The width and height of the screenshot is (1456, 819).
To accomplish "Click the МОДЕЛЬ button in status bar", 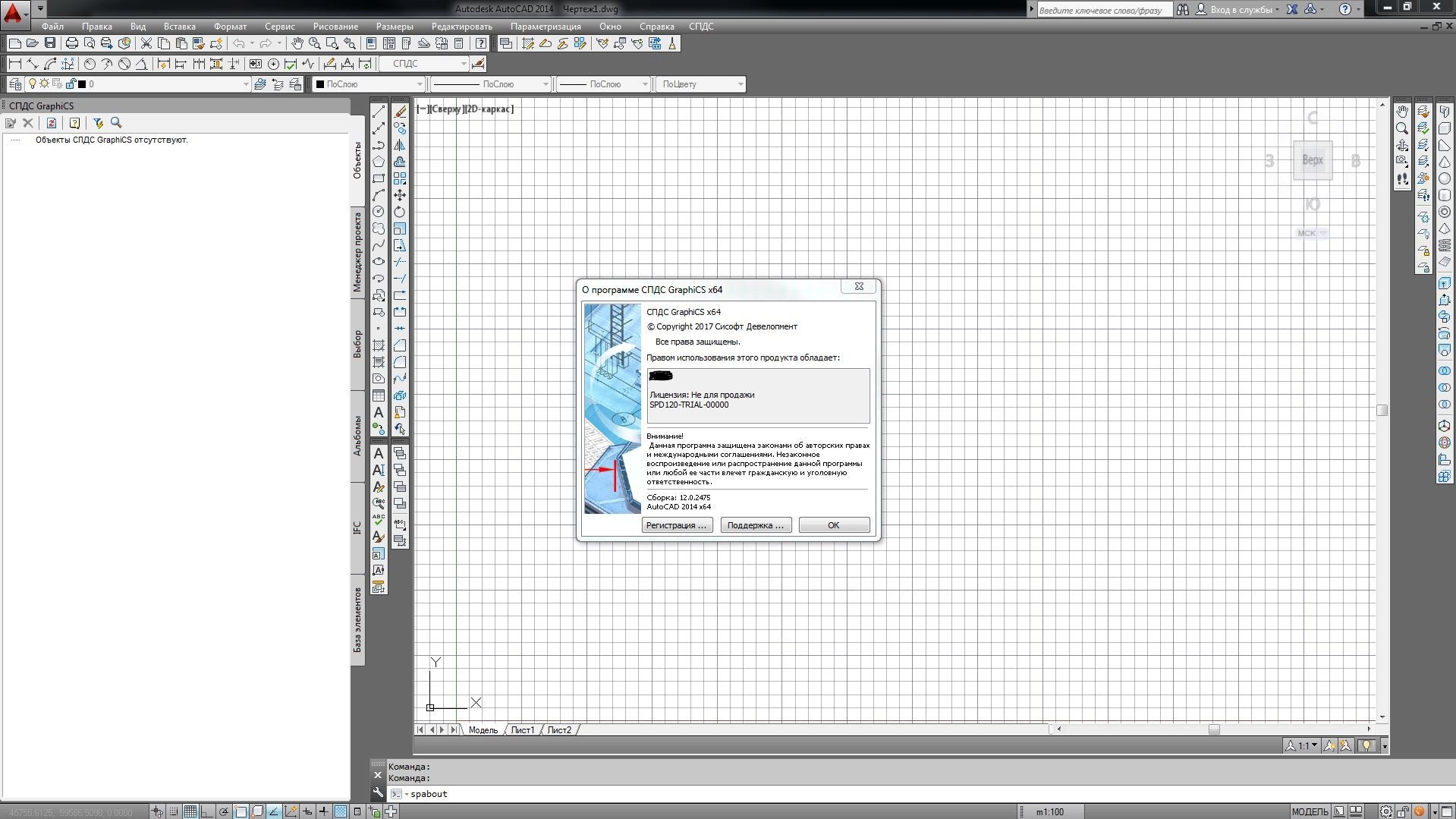I will click(1310, 811).
